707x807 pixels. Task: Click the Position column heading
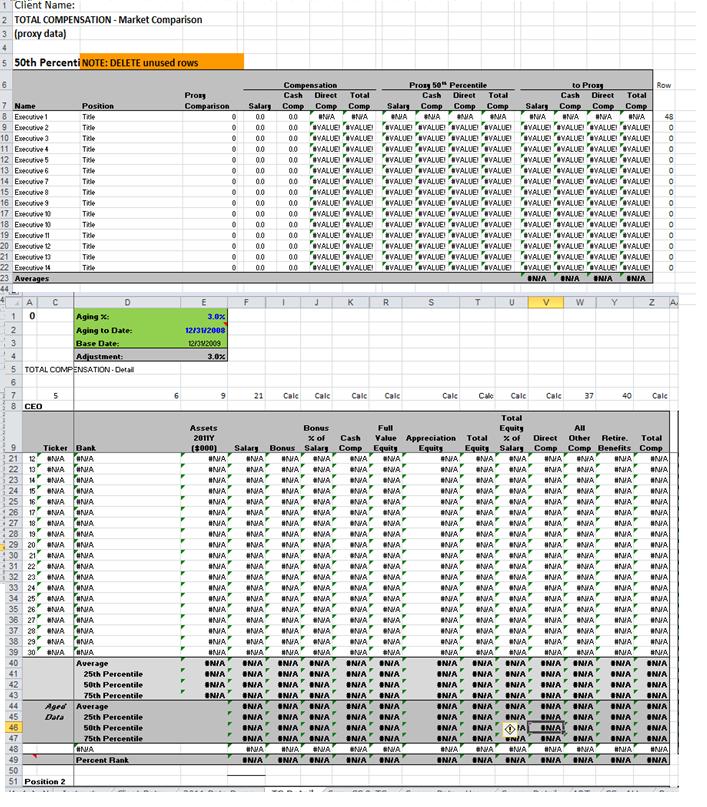[98, 106]
